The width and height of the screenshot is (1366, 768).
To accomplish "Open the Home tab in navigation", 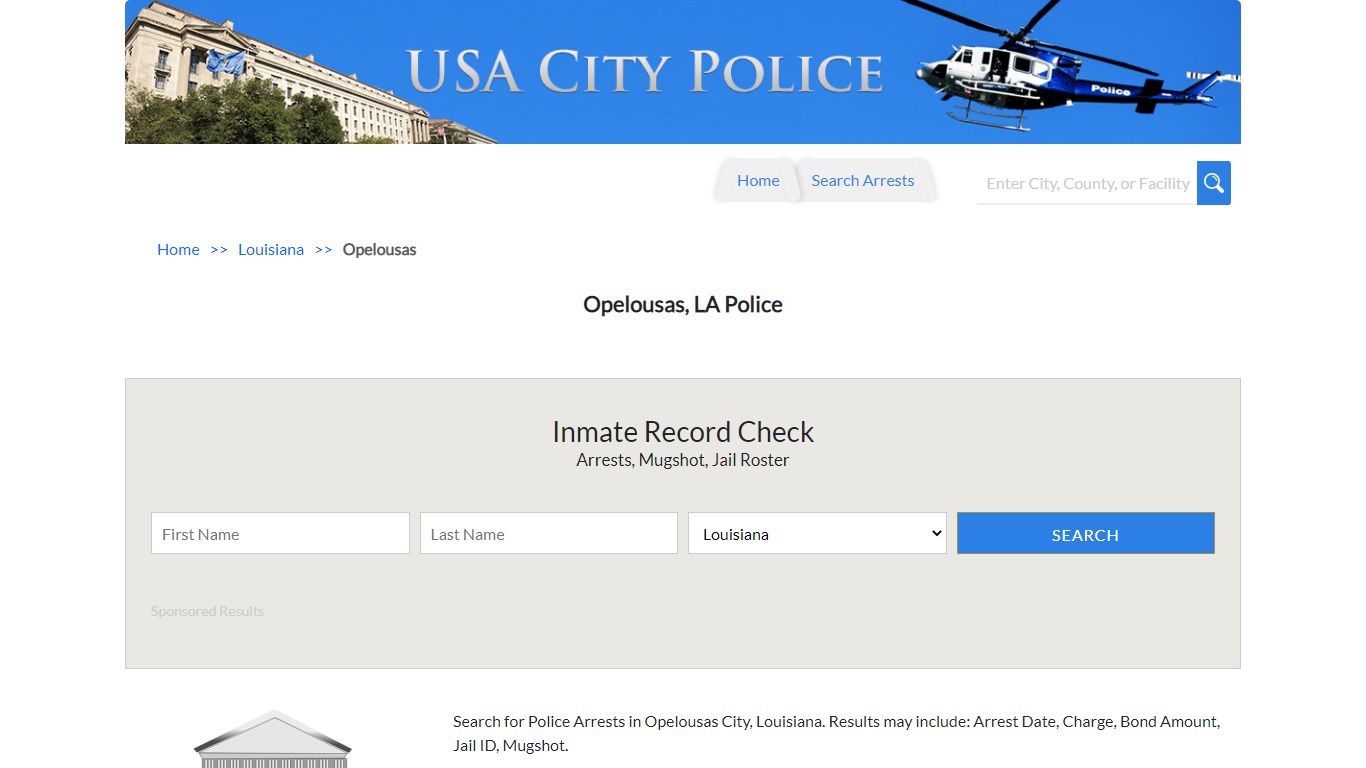I will [x=758, y=181].
